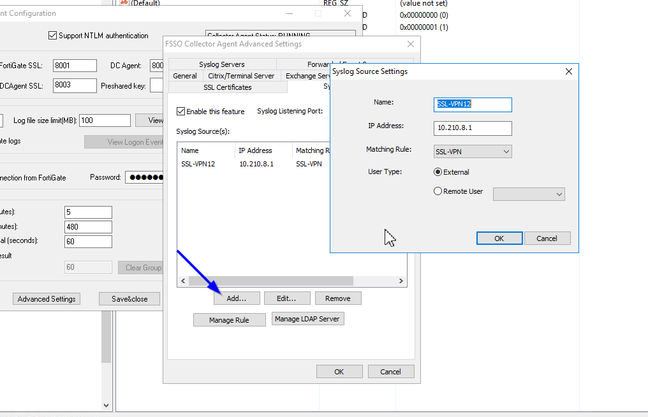Click the DCAgent SSL port field 8003

point(75,85)
